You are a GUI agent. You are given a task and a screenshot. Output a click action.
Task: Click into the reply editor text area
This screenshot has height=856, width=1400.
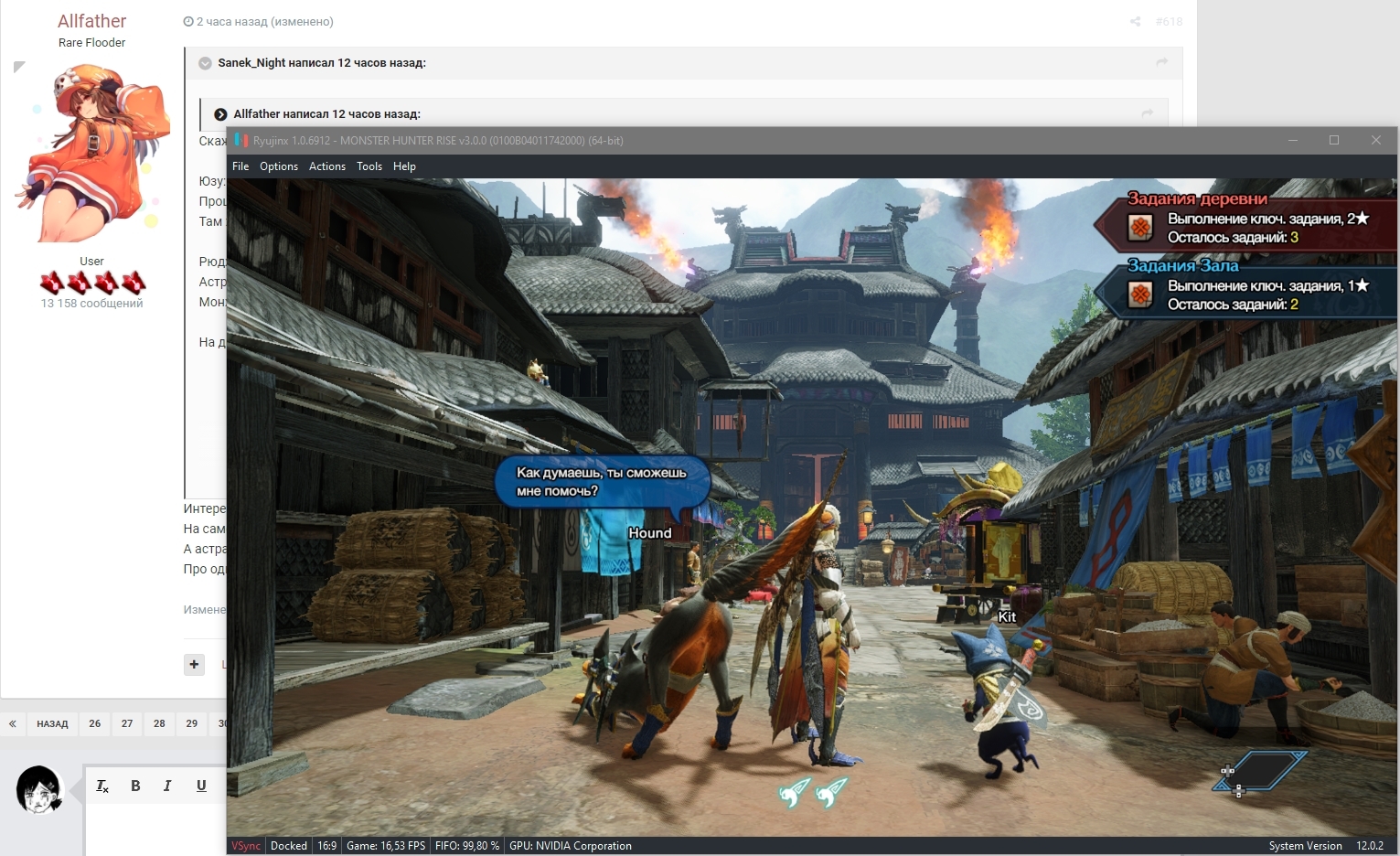[155, 829]
